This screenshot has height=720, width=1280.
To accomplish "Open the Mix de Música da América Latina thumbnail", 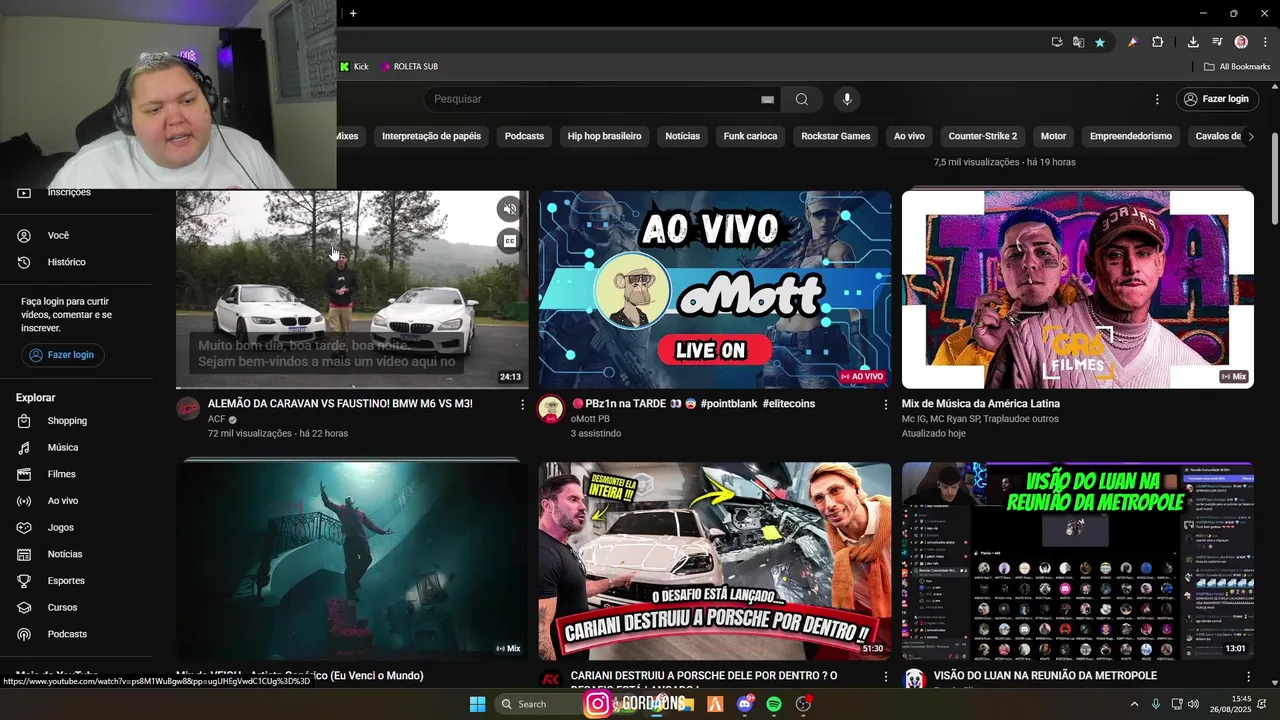I will click(x=1078, y=289).
